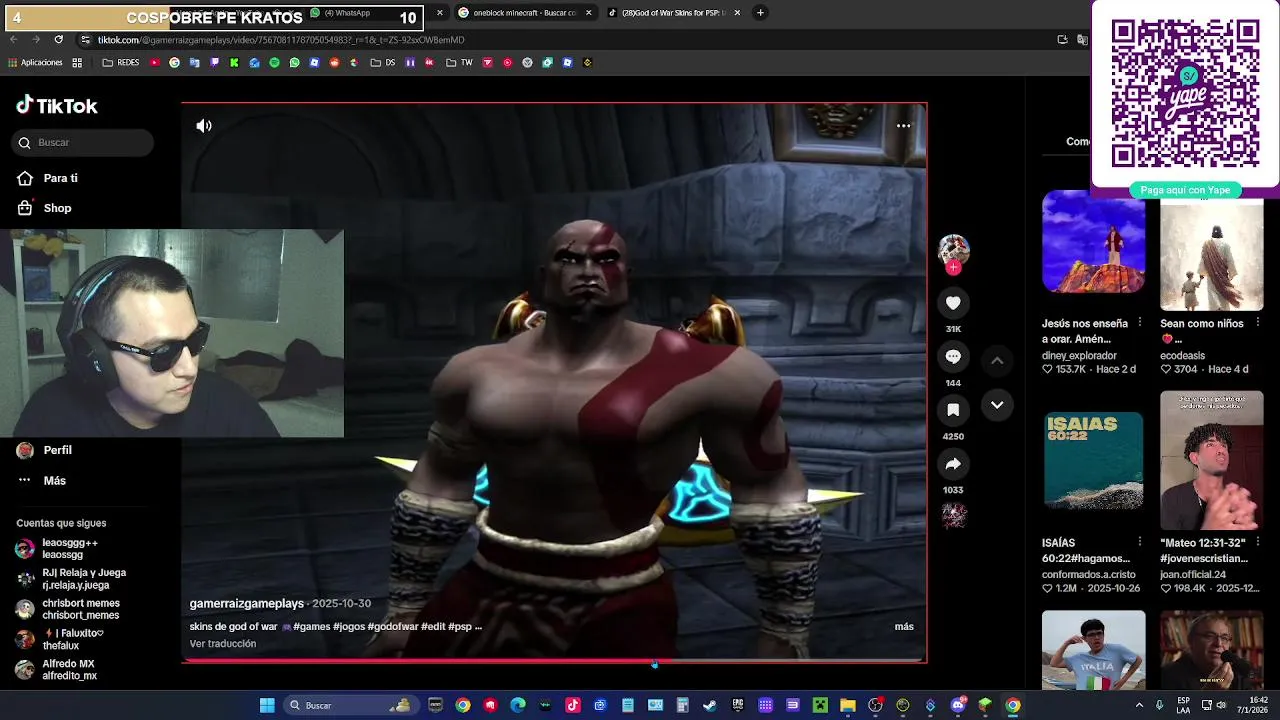This screenshot has height=720, width=1280.
Task: Open File Explorer from the taskbar
Action: (x=848, y=705)
